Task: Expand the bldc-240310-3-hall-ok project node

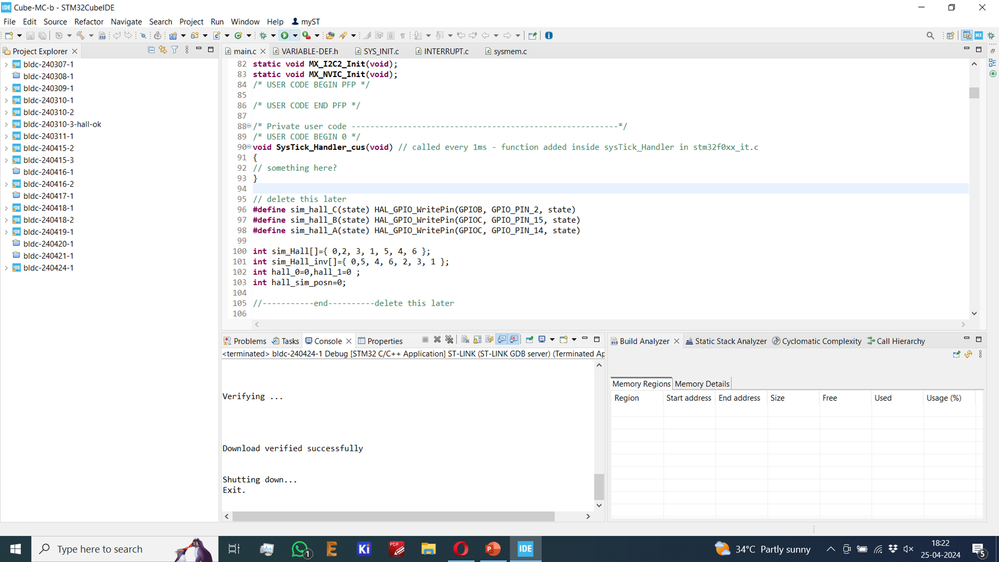Action: 7,124
